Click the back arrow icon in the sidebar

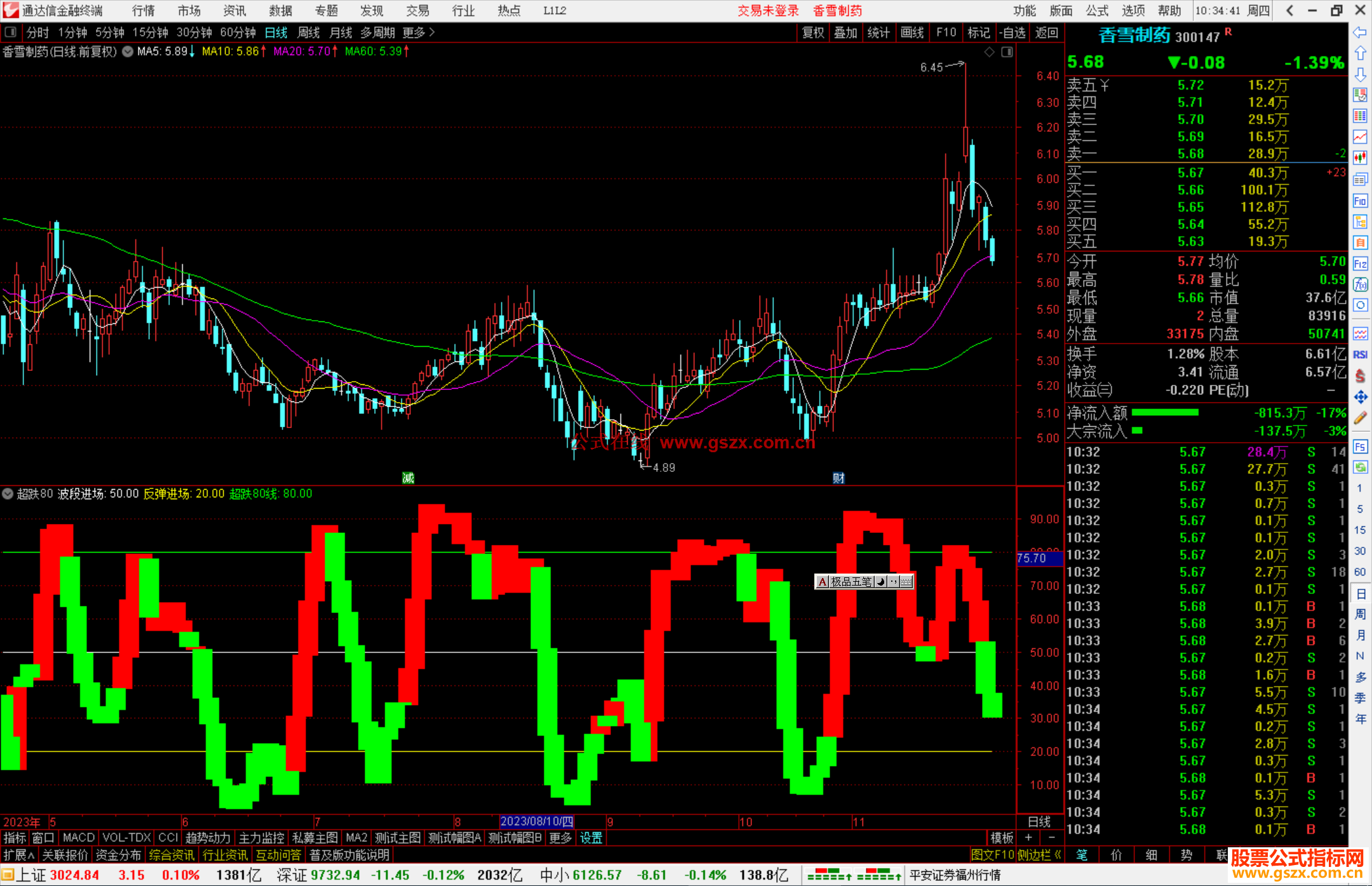click(1360, 32)
